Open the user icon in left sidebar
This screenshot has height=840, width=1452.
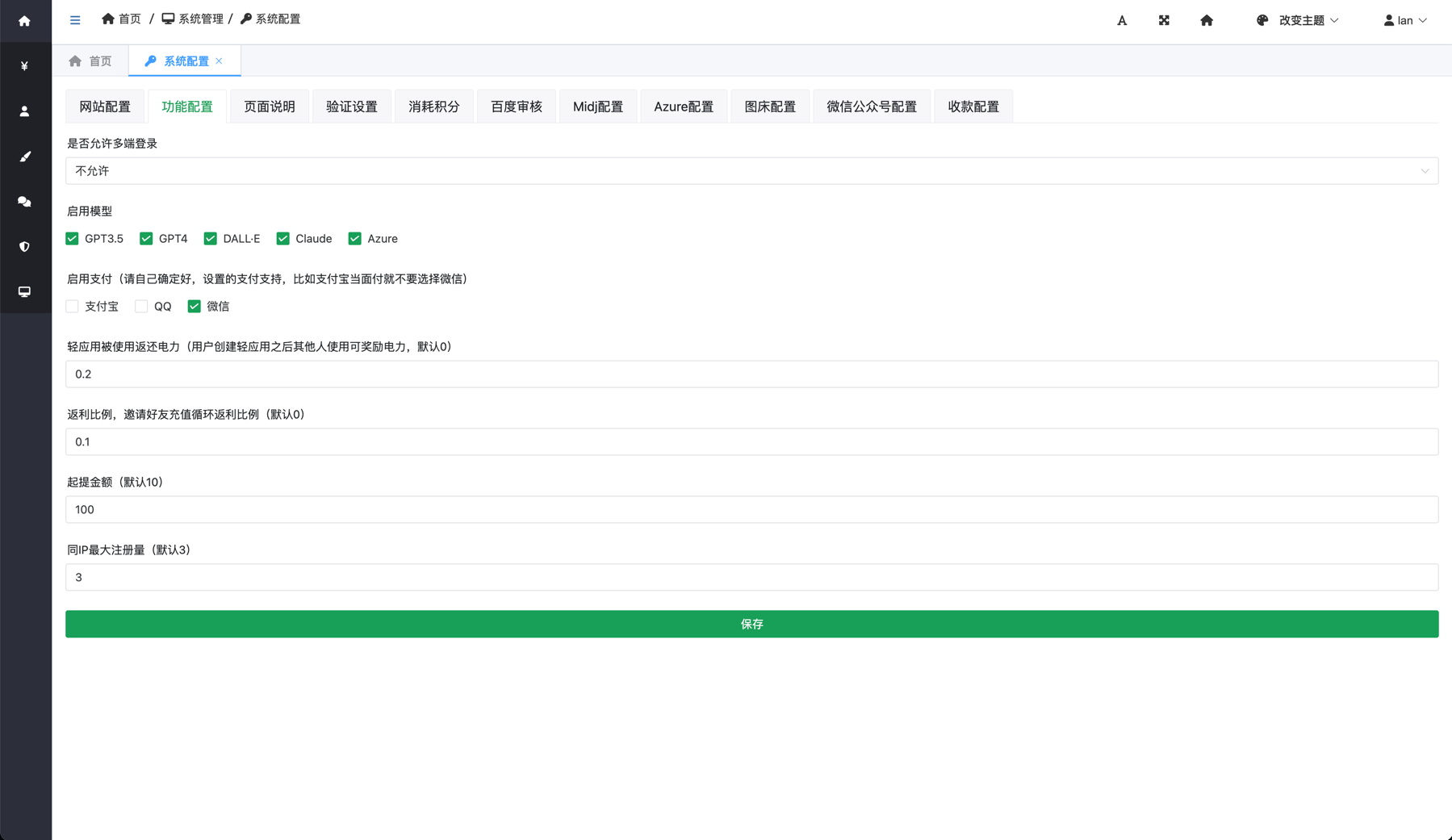[24, 111]
